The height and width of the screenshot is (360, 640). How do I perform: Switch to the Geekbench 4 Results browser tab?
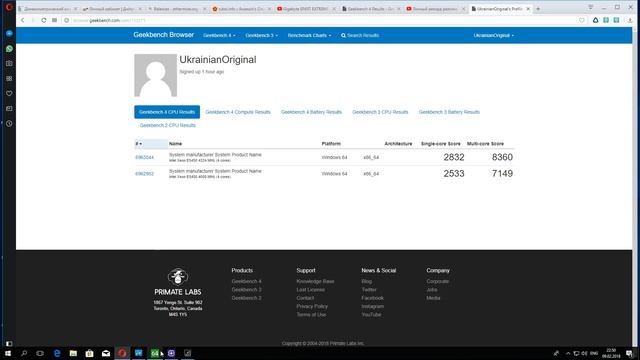(371, 9)
